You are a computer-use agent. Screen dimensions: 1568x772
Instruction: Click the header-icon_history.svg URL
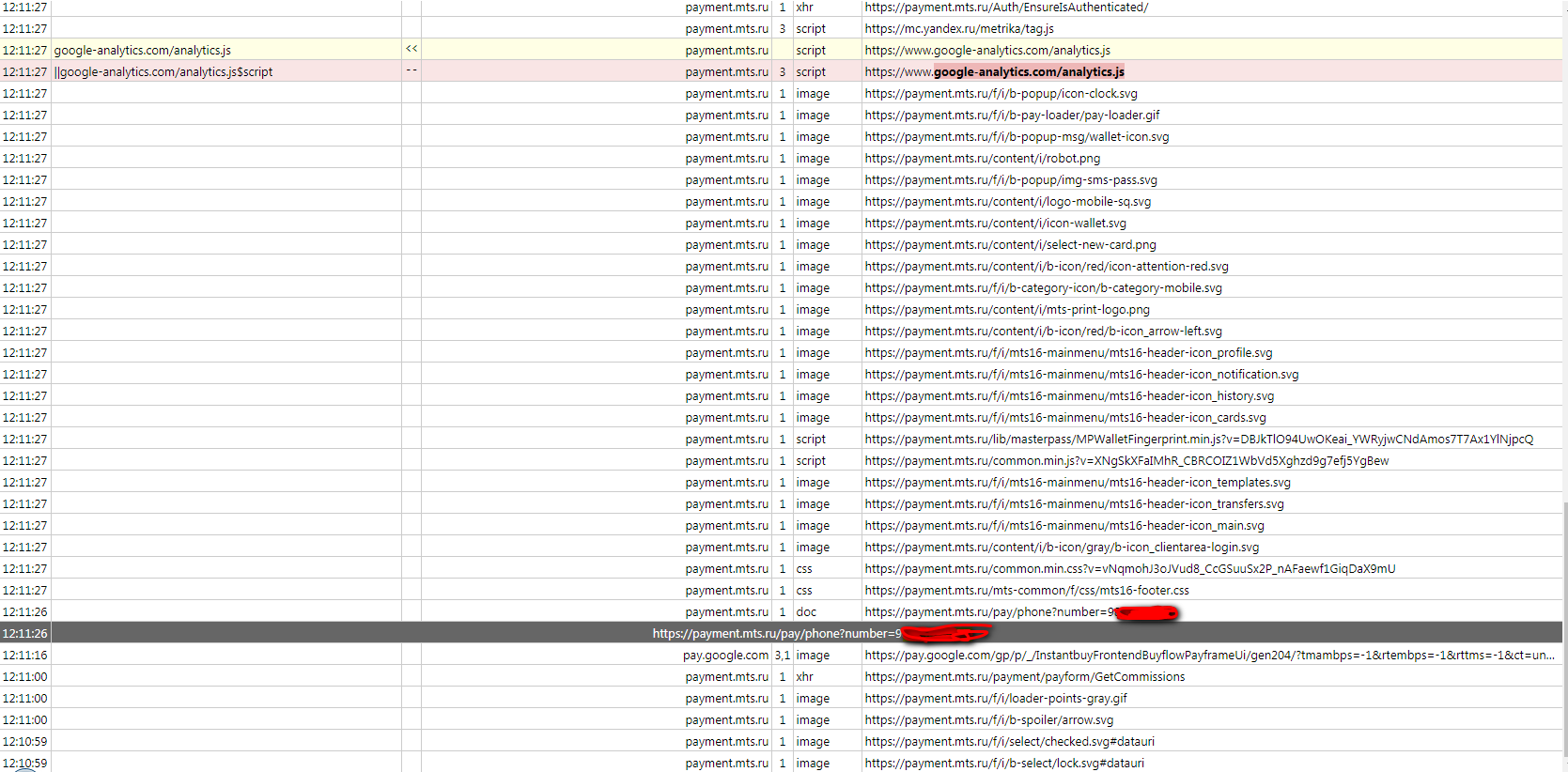1069,396
